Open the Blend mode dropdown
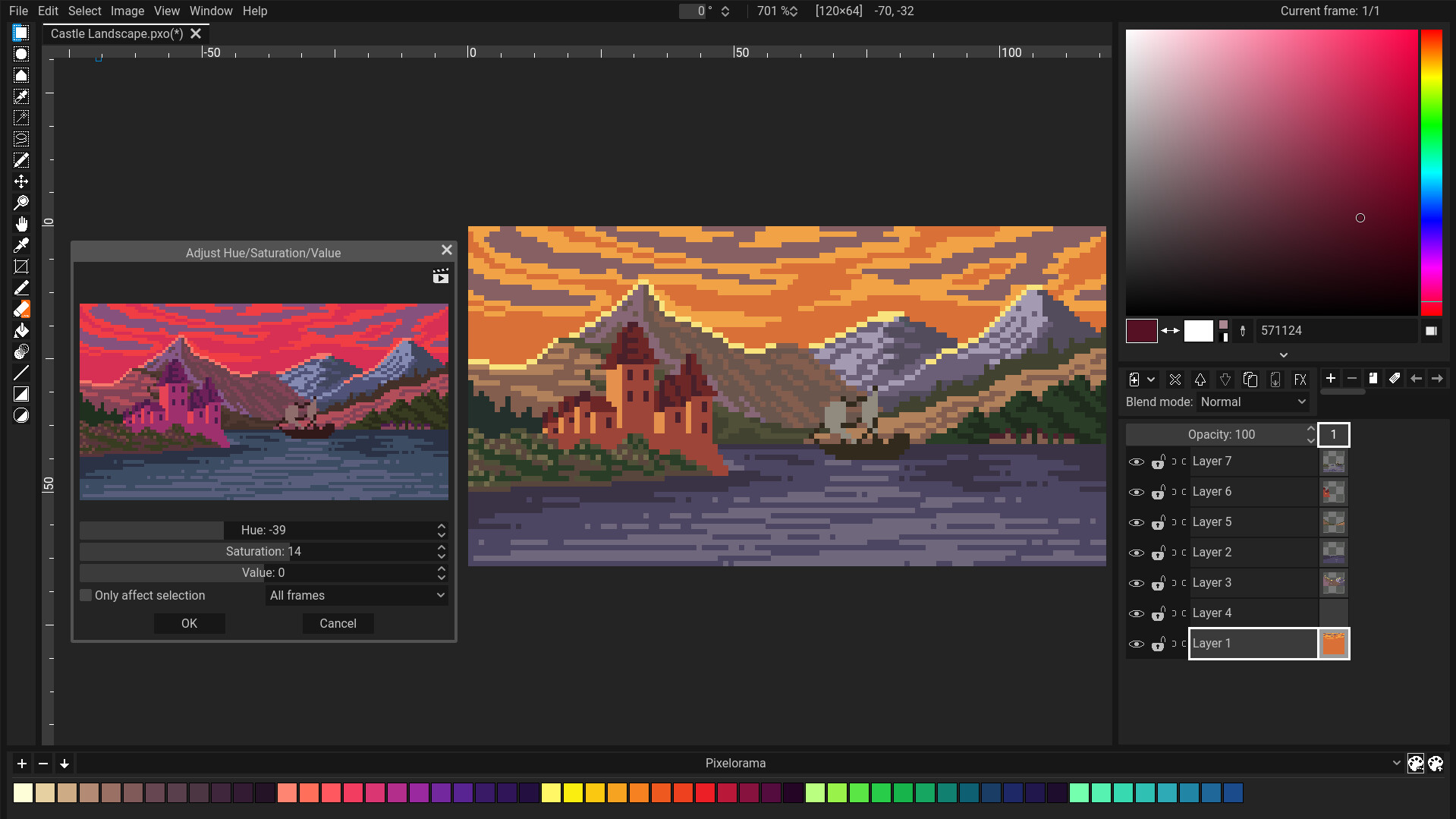Image resolution: width=1456 pixels, height=819 pixels. [x=1253, y=402]
